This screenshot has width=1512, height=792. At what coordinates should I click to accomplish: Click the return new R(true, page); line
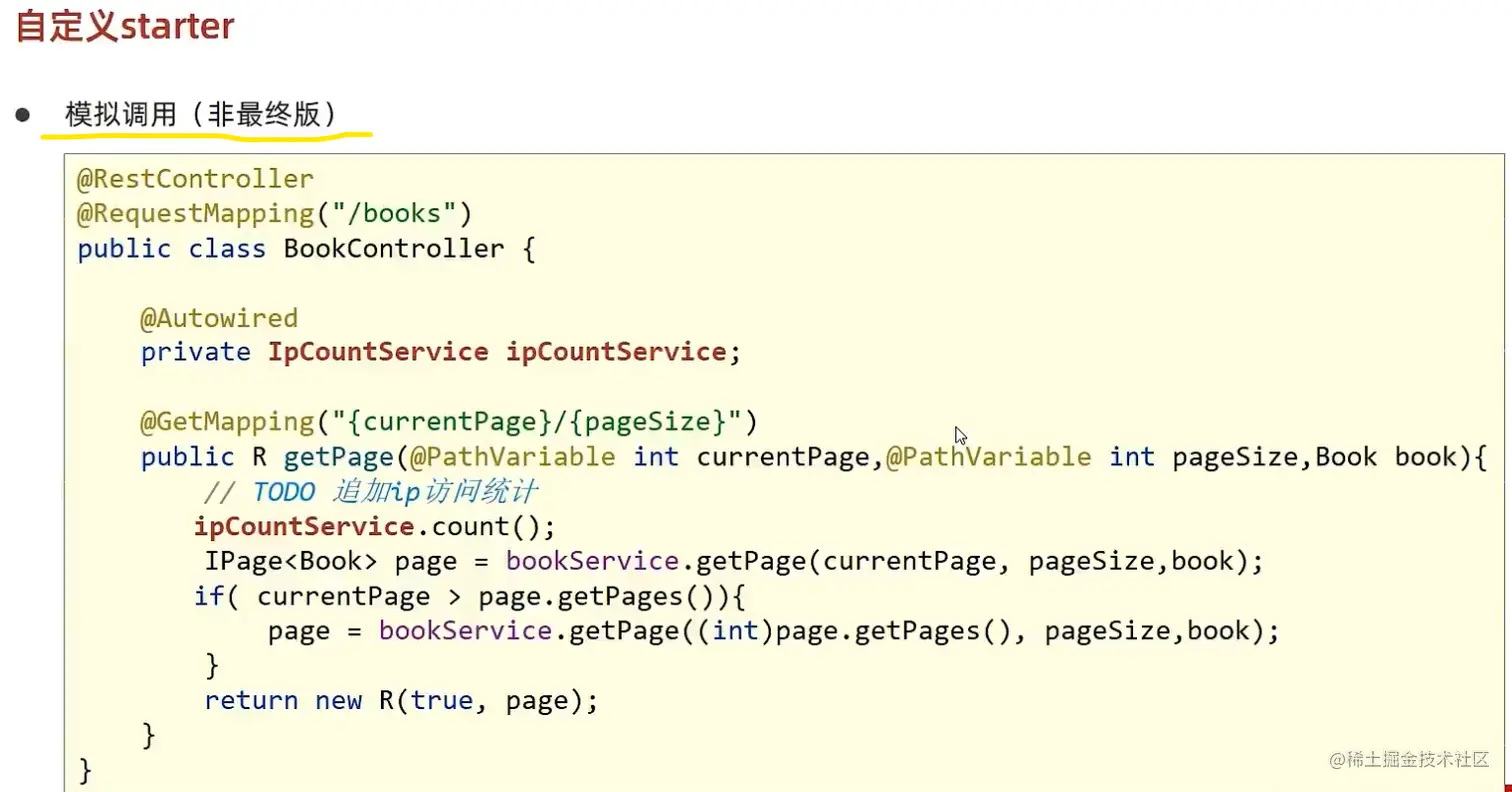point(401,700)
